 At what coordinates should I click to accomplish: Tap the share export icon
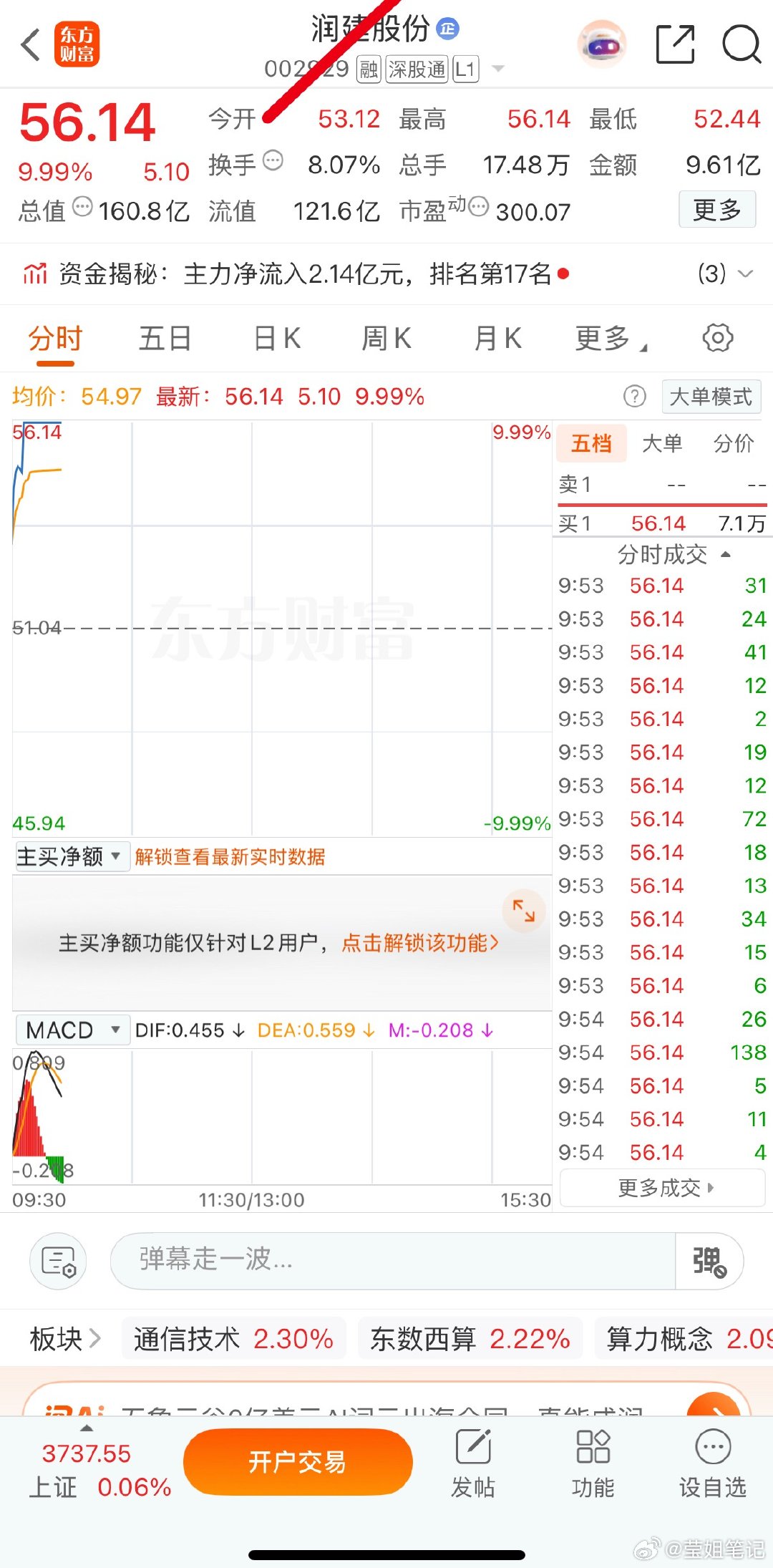[676, 44]
